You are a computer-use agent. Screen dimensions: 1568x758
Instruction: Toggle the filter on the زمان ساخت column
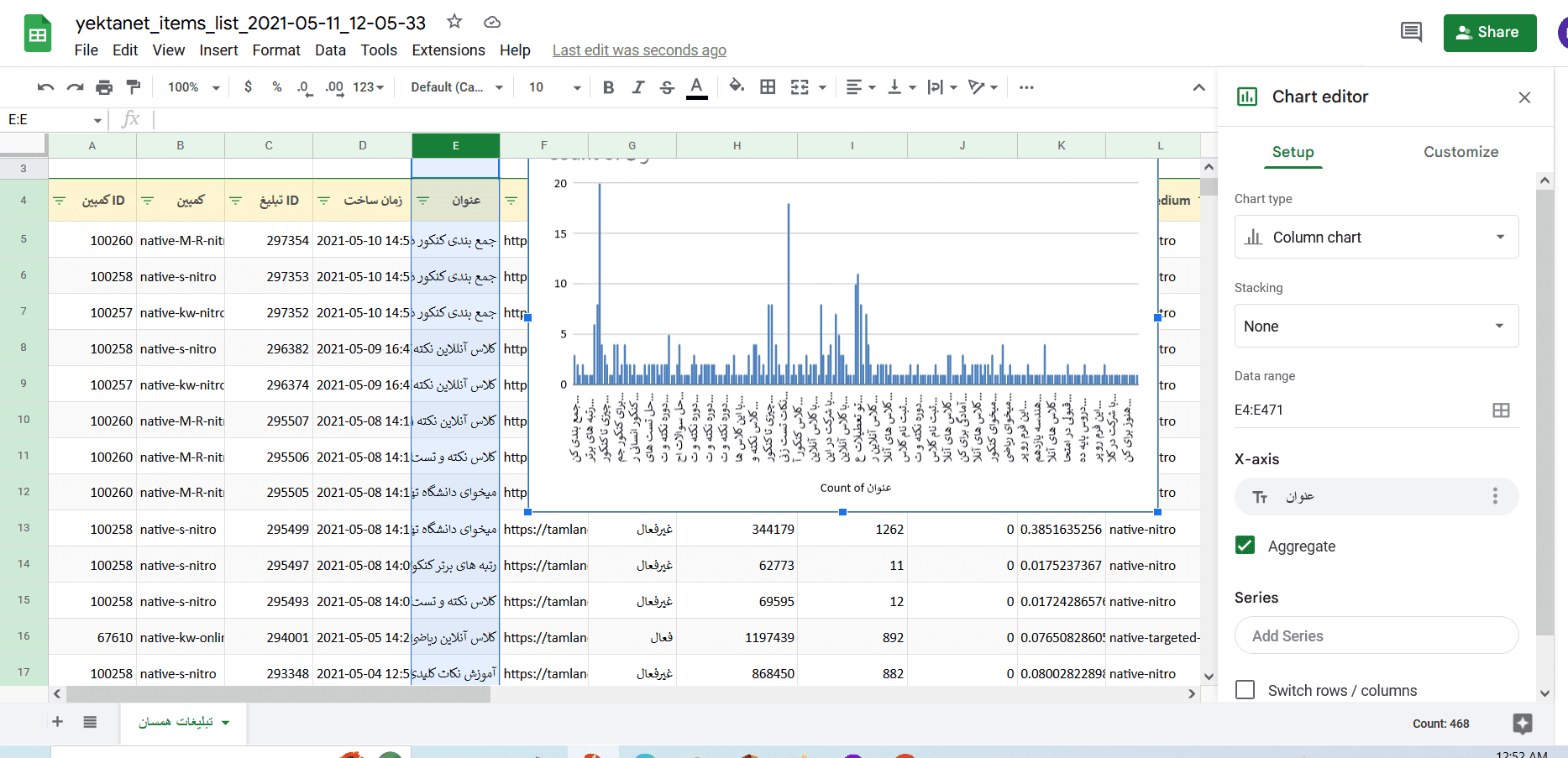[324, 201]
